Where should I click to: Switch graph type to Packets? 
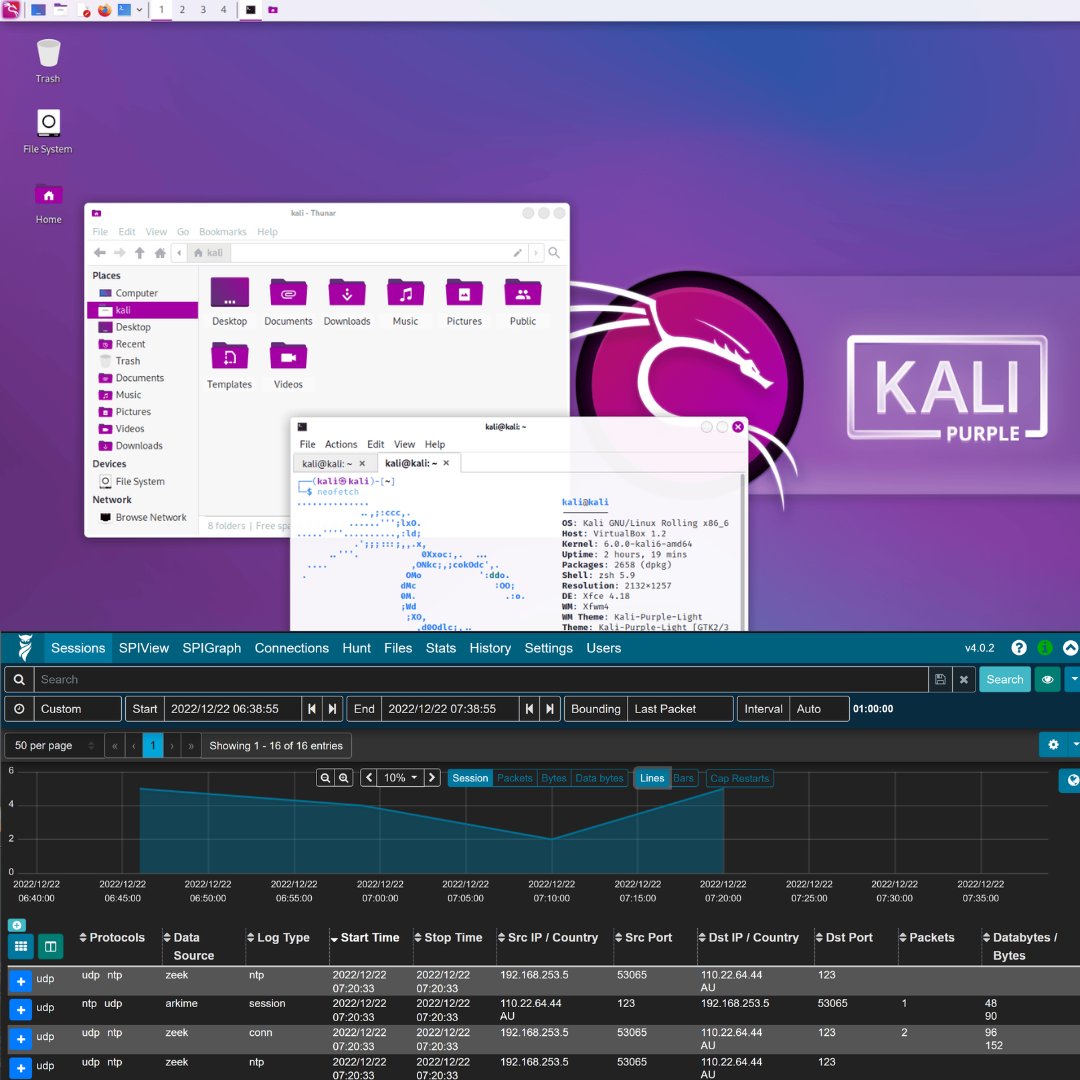click(515, 778)
